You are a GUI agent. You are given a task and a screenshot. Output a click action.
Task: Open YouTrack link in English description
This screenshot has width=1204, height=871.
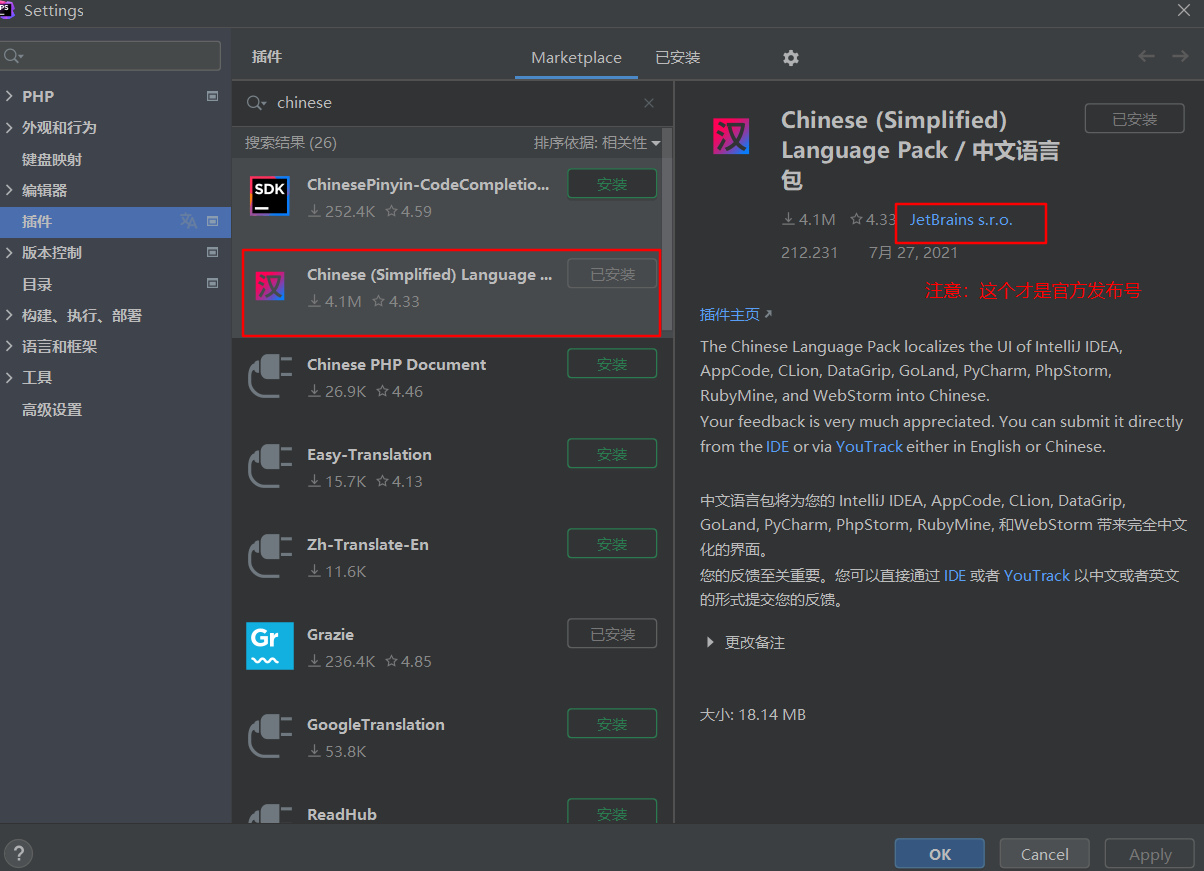point(869,447)
